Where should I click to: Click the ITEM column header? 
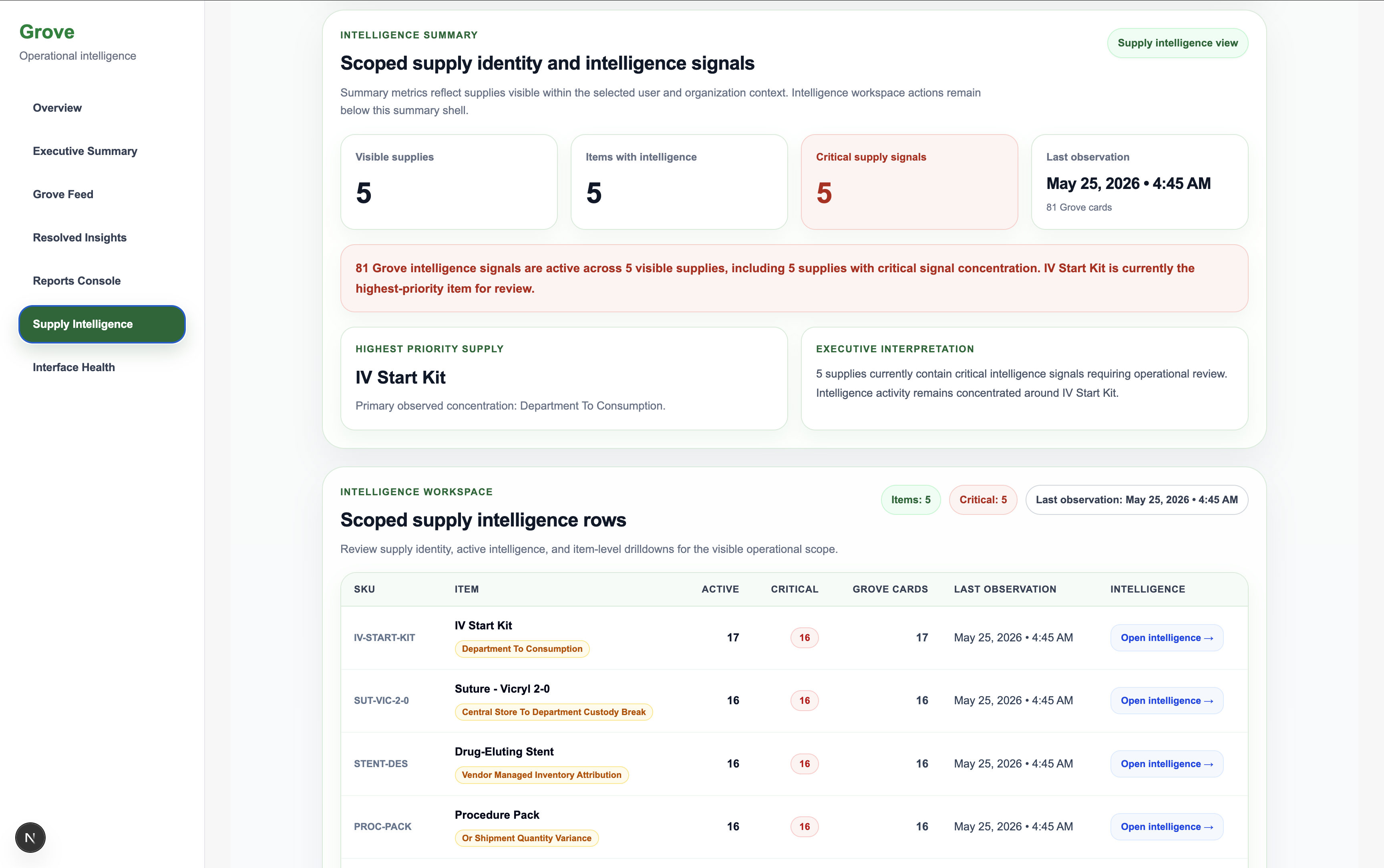click(x=467, y=589)
